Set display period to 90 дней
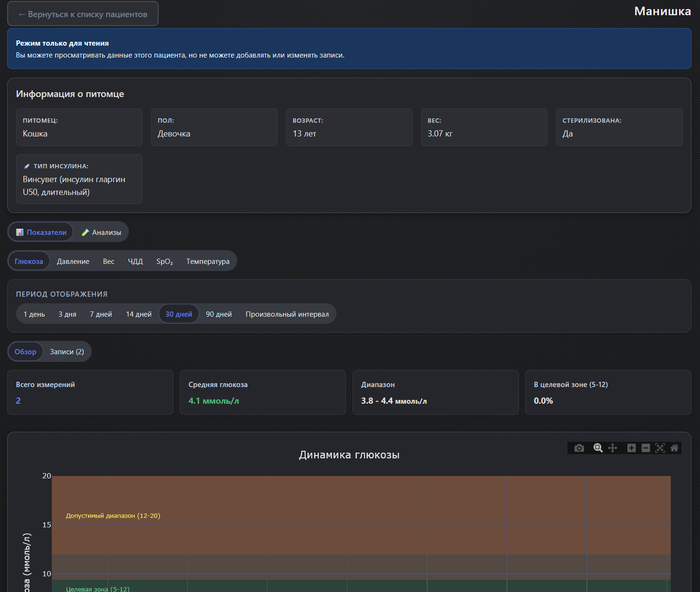The width and height of the screenshot is (700, 592). [218, 314]
